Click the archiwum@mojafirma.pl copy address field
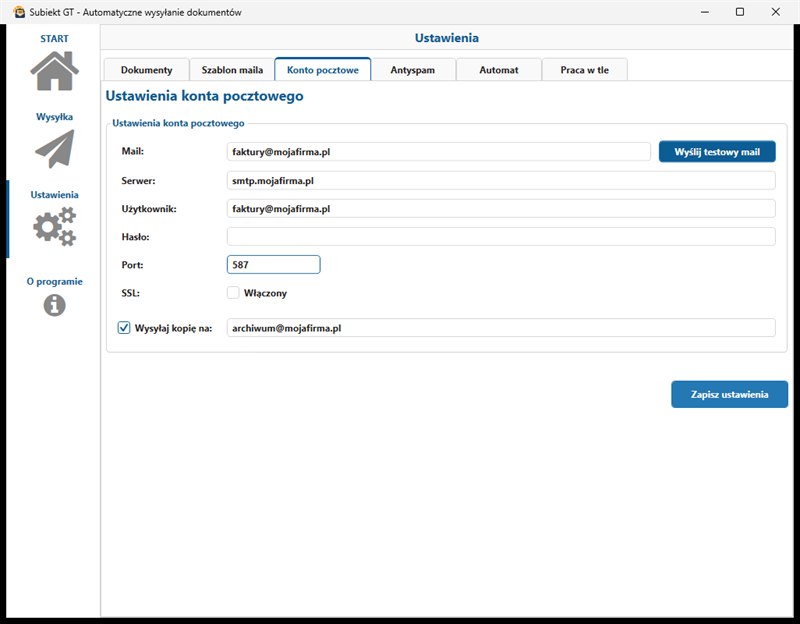This screenshot has width=800, height=624. point(501,328)
